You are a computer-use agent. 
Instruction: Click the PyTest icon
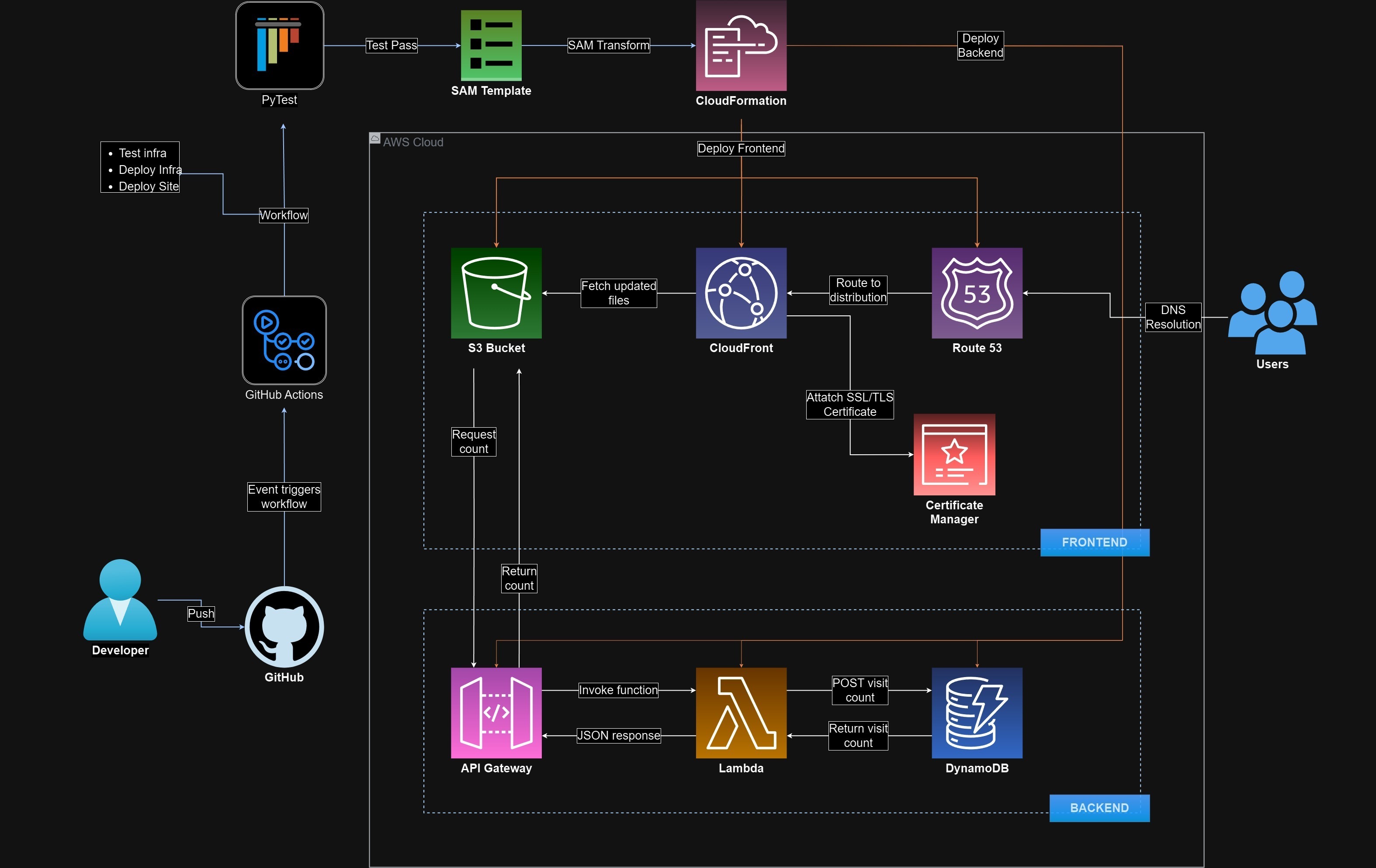point(279,45)
